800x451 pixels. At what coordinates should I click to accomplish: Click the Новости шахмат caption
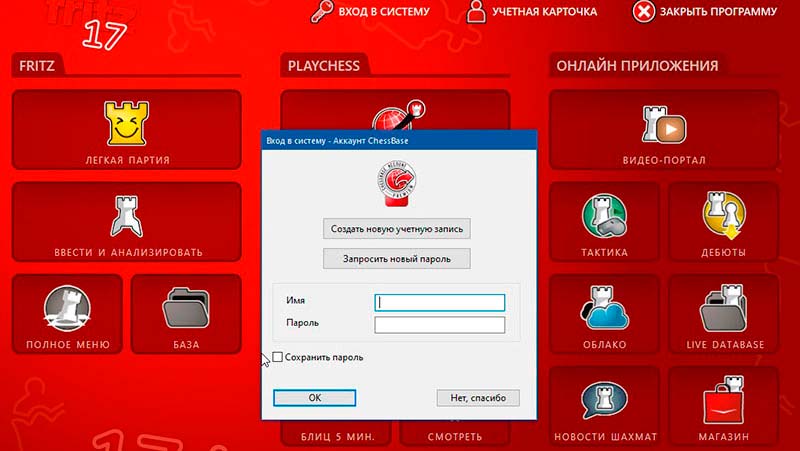[x=606, y=437]
